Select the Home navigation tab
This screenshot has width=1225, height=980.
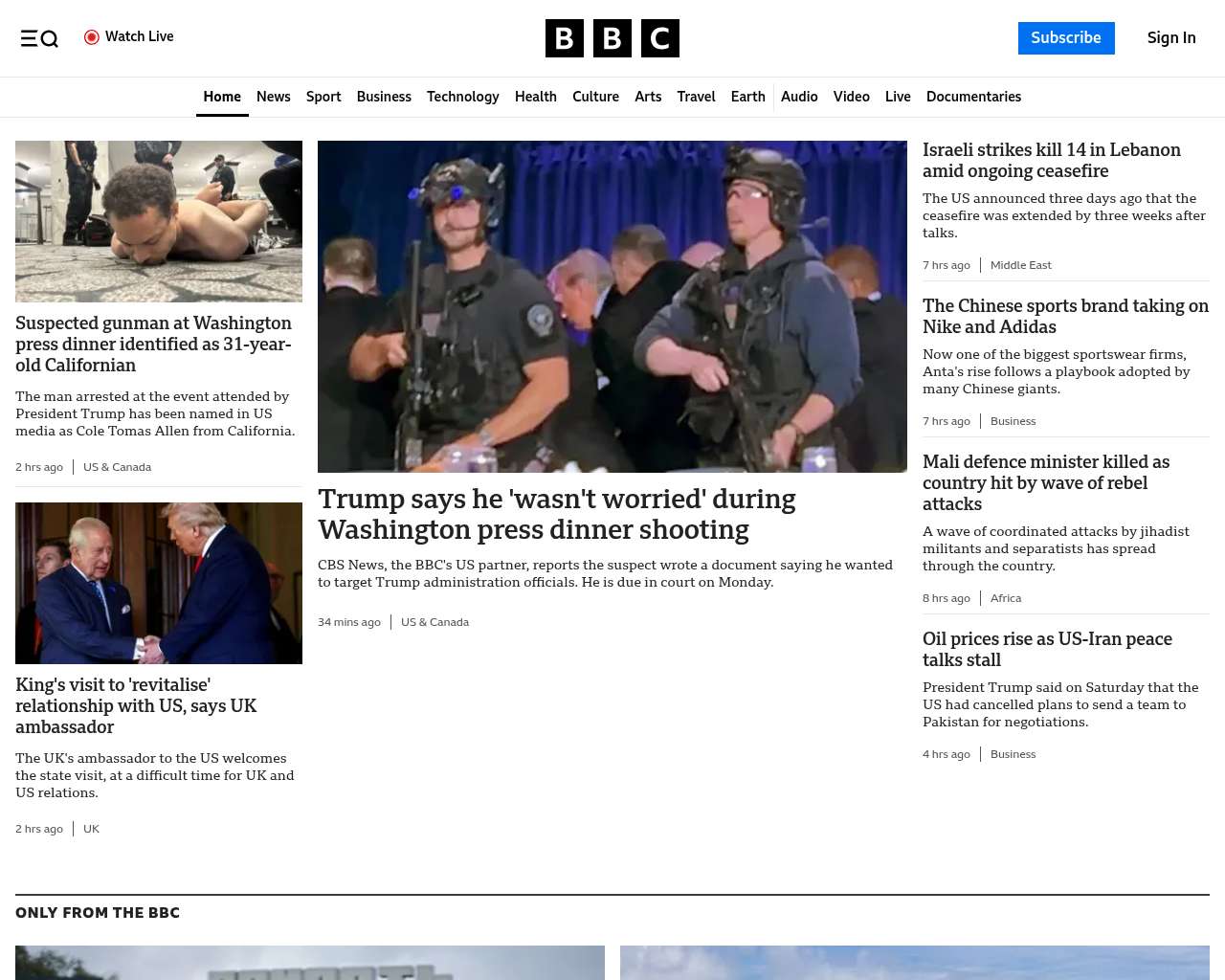222,97
